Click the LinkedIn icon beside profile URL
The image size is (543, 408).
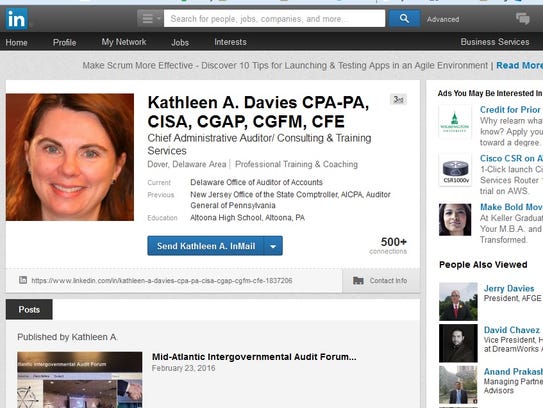(x=23, y=280)
